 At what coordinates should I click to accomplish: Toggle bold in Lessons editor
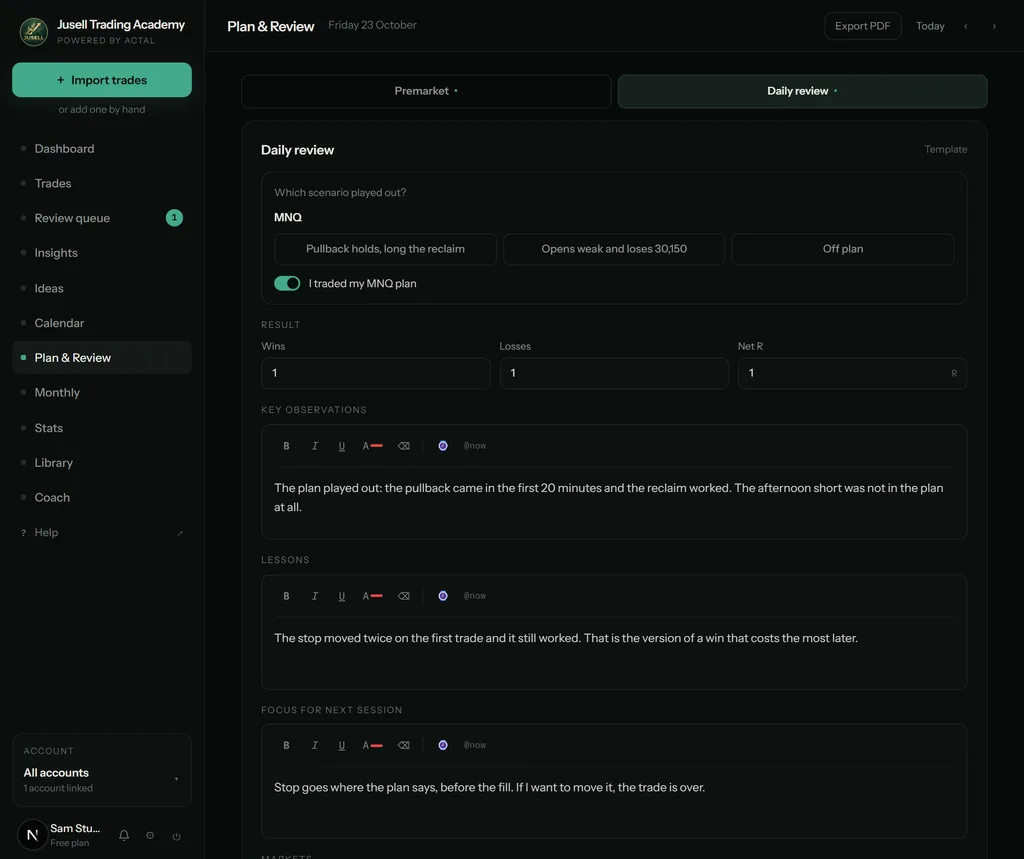click(286, 596)
